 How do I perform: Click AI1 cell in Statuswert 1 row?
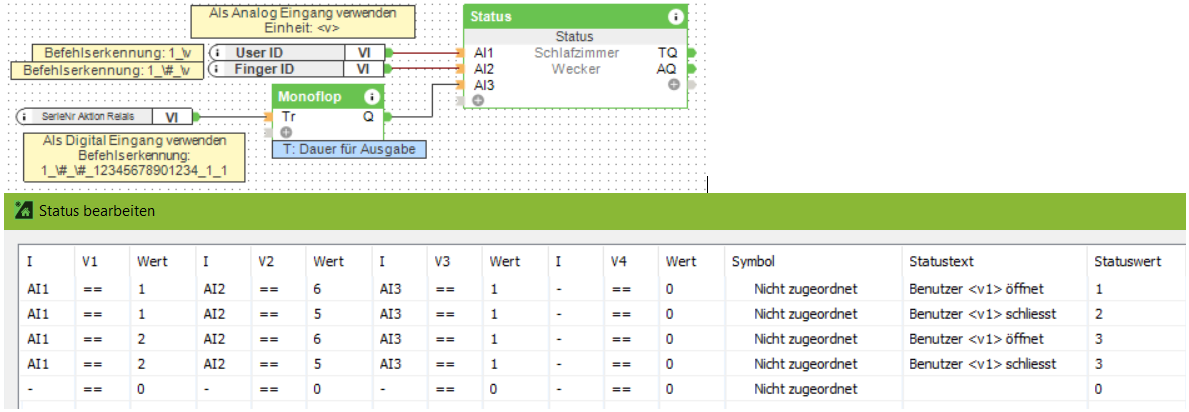point(47,288)
